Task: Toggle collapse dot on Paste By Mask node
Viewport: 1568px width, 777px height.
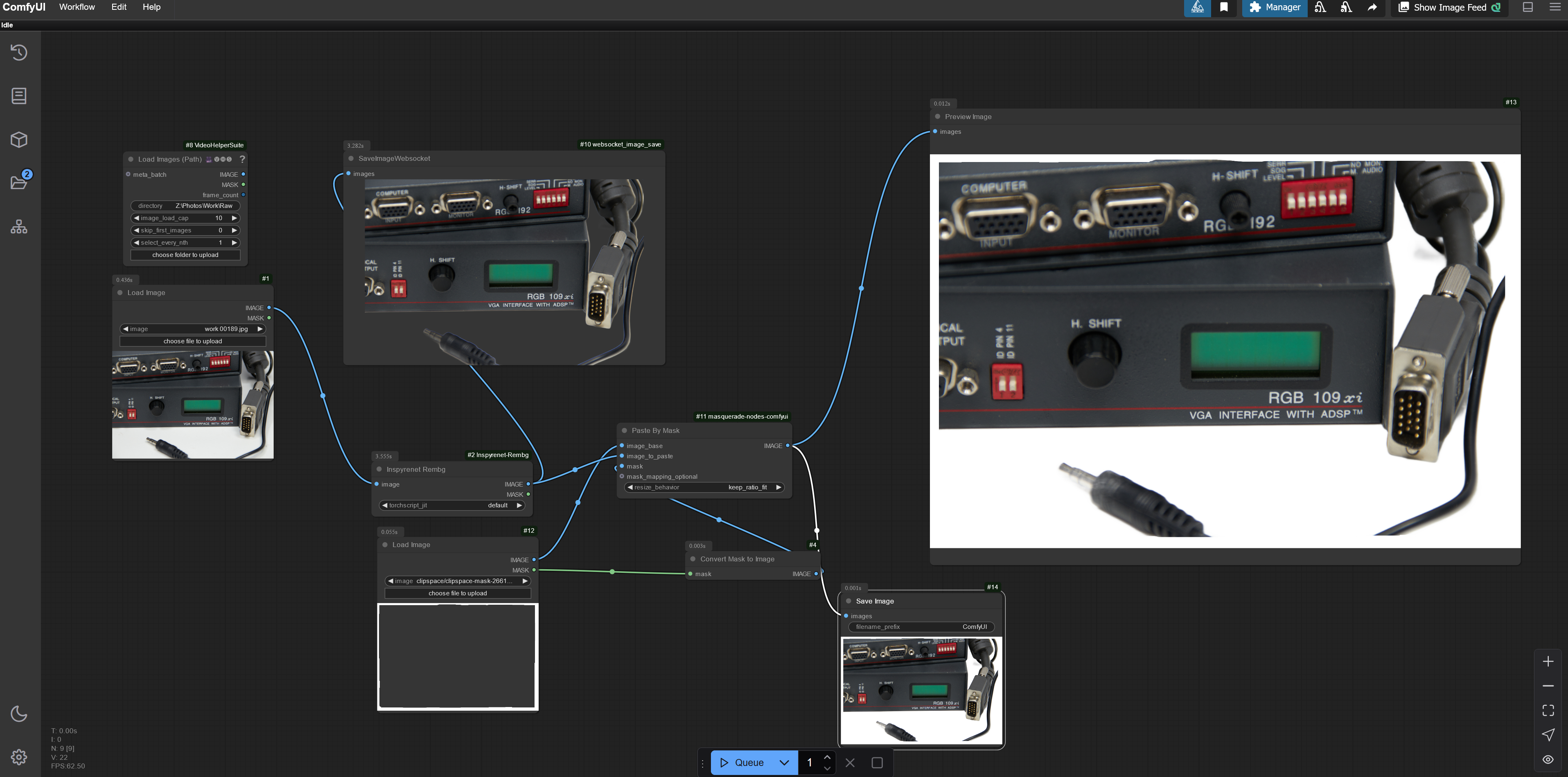Action: (x=625, y=430)
